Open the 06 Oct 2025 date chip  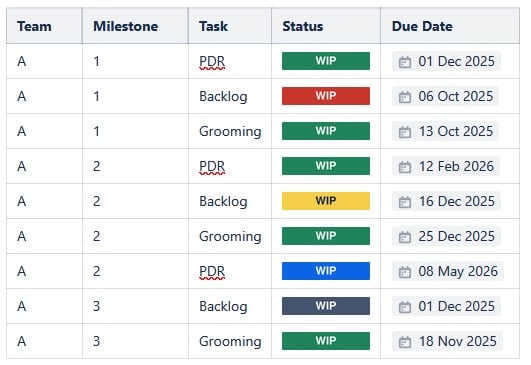click(445, 96)
